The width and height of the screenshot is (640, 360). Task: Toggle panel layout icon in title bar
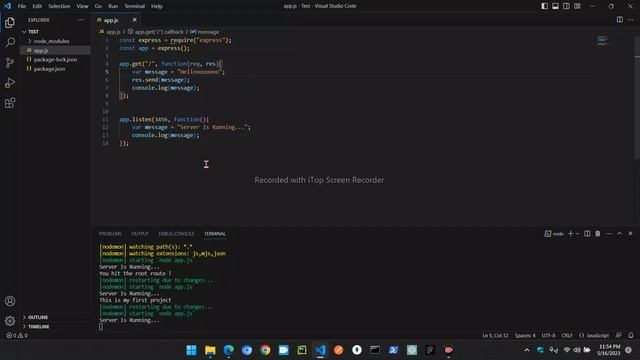(556, 6)
